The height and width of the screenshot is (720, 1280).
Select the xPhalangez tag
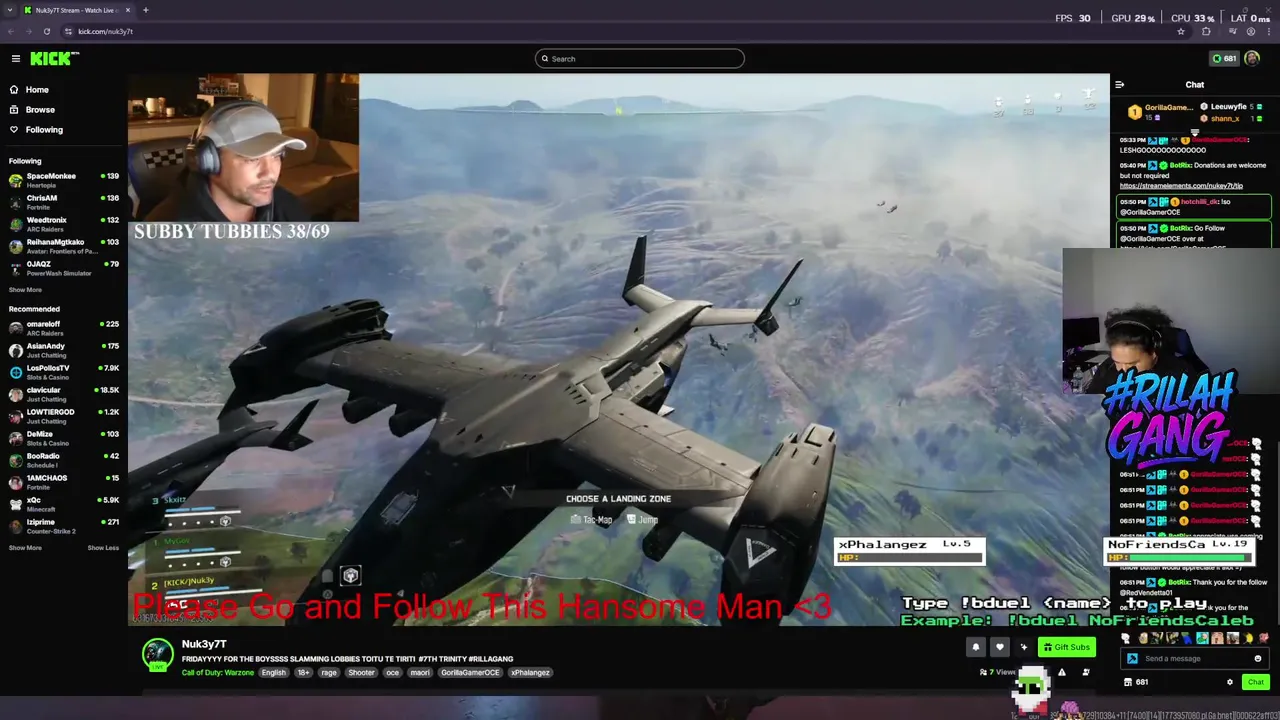point(530,673)
